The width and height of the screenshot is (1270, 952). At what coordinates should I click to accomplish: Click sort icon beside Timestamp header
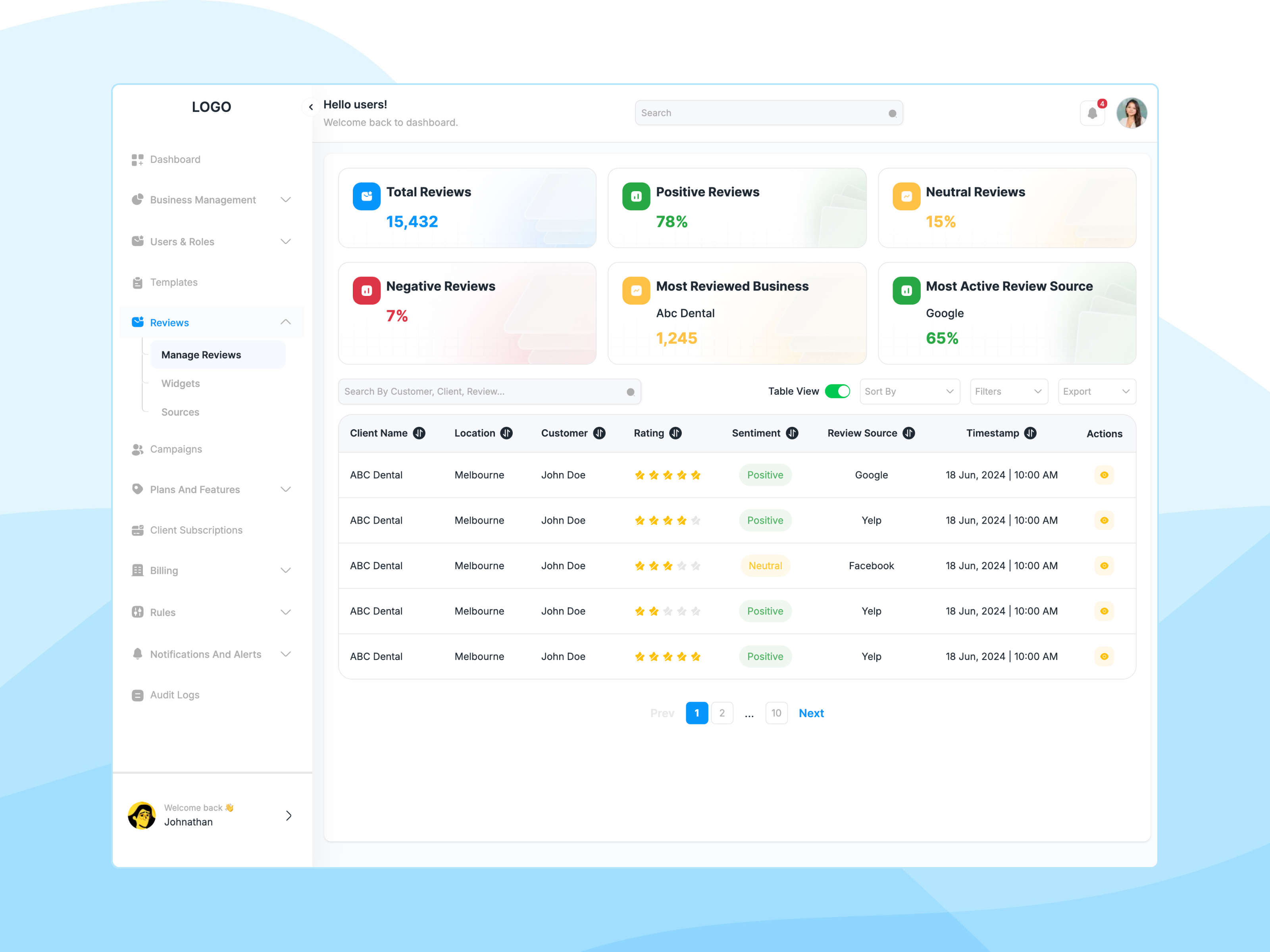point(1030,433)
